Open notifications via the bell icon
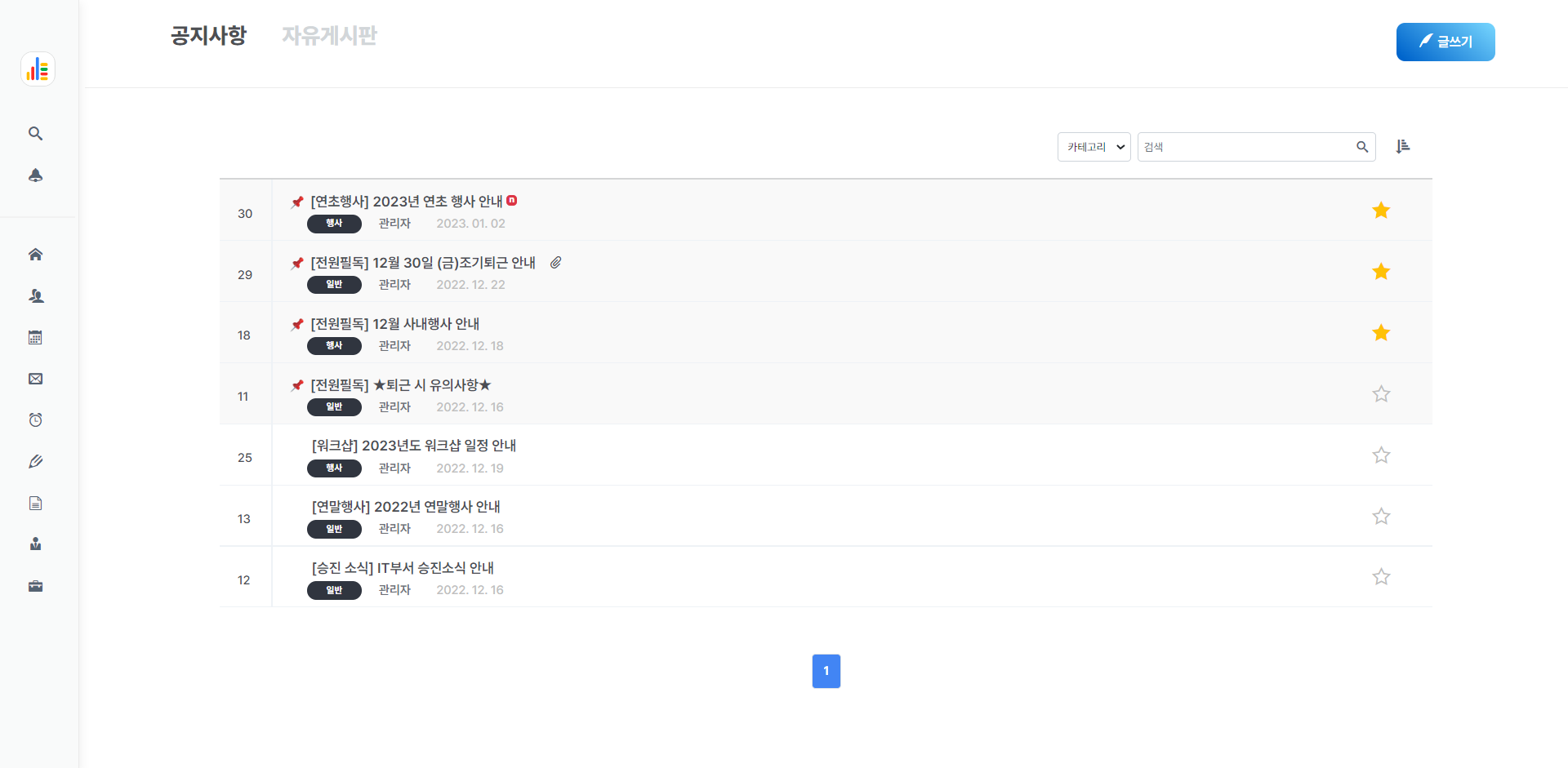1568x768 pixels. [x=35, y=175]
